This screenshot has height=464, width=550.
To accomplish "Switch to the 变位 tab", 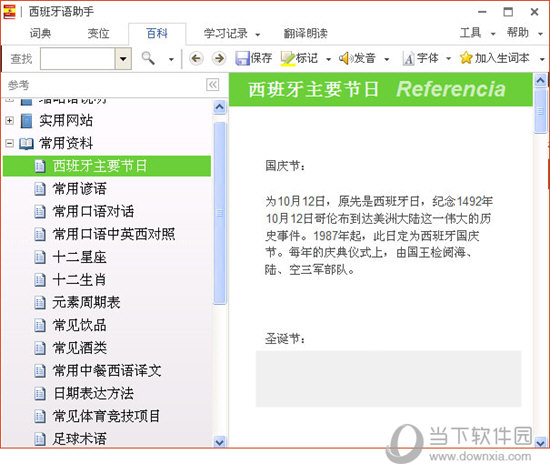I will pos(98,34).
